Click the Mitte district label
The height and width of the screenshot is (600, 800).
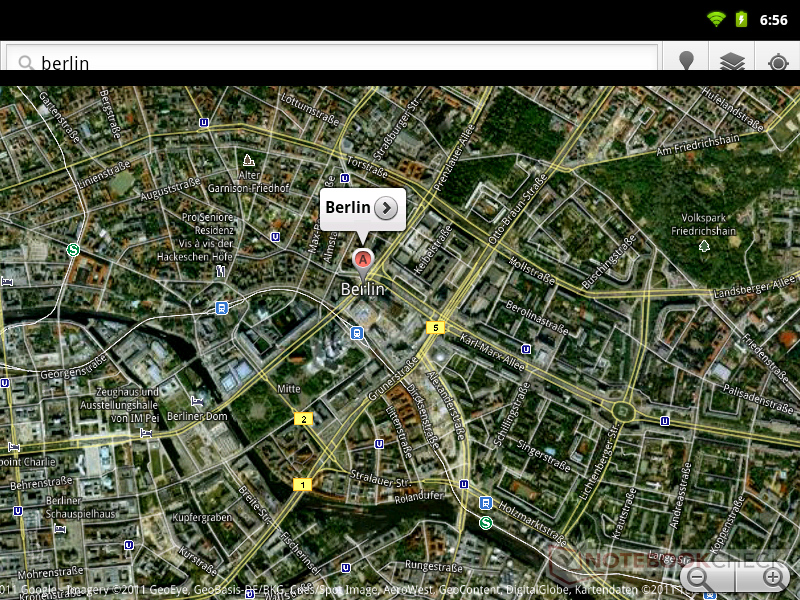(289, 389)
